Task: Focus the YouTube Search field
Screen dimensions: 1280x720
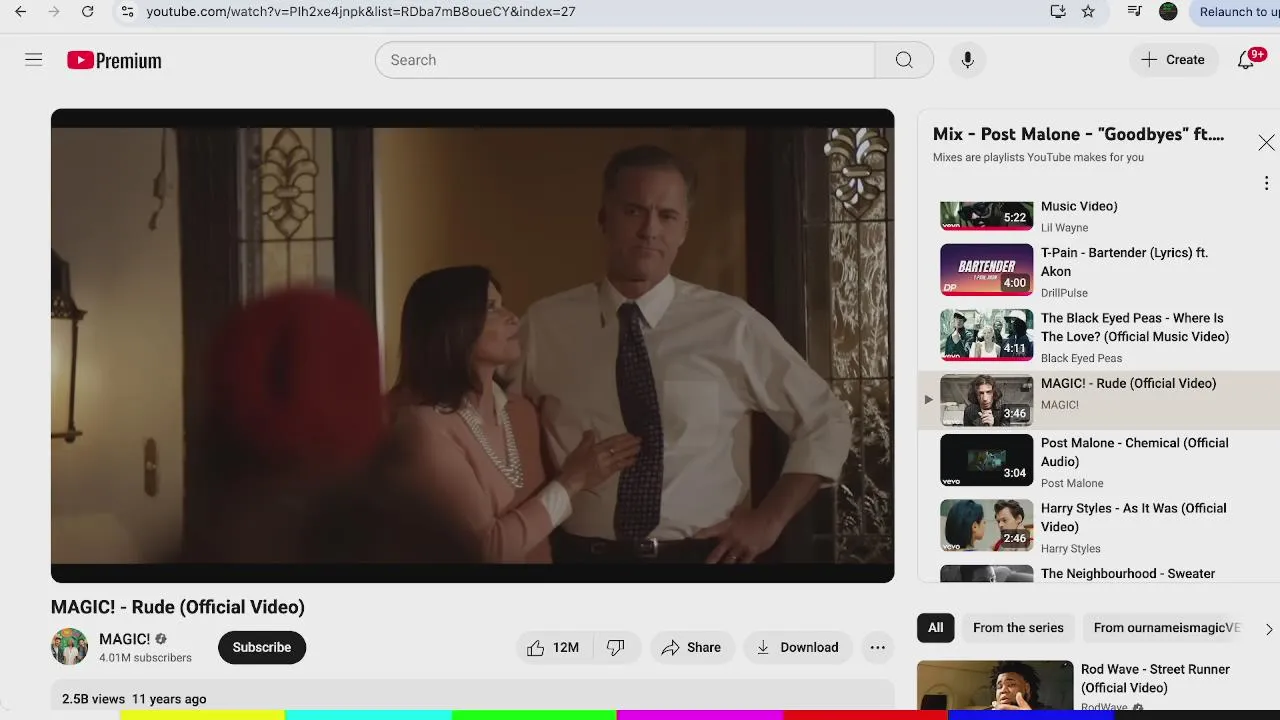Action: tap(625, 60)
